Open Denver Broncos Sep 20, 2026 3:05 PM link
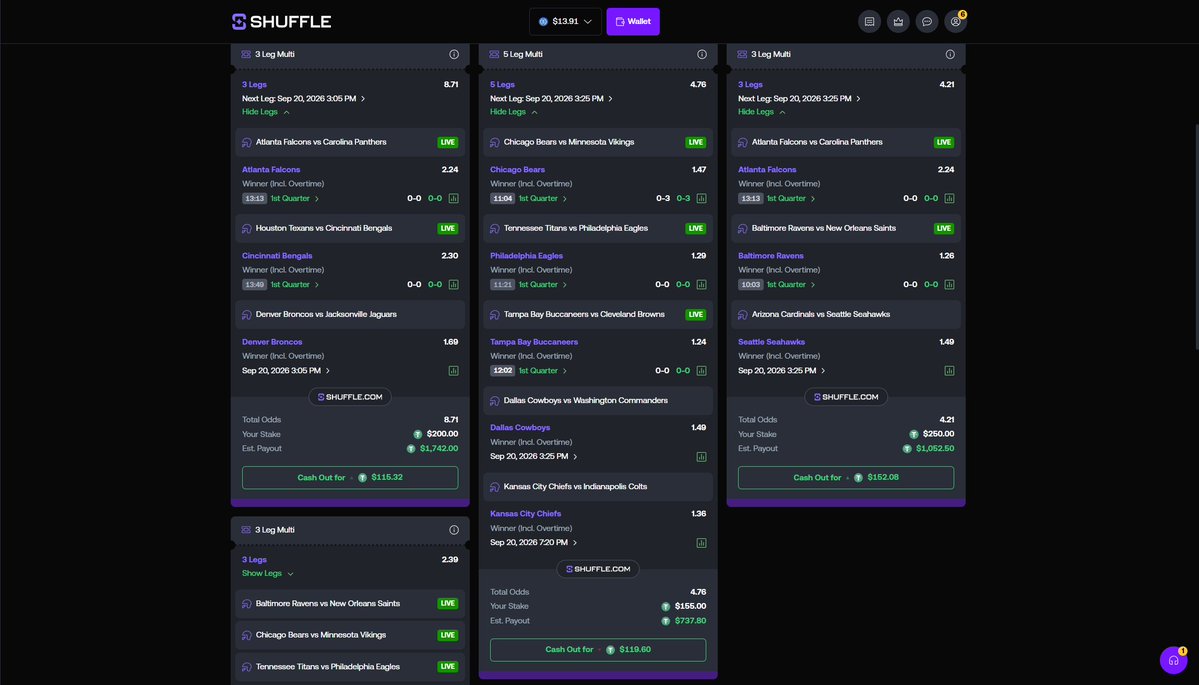The width and height of the screenshot is (1199, 685). coord(286,371)
